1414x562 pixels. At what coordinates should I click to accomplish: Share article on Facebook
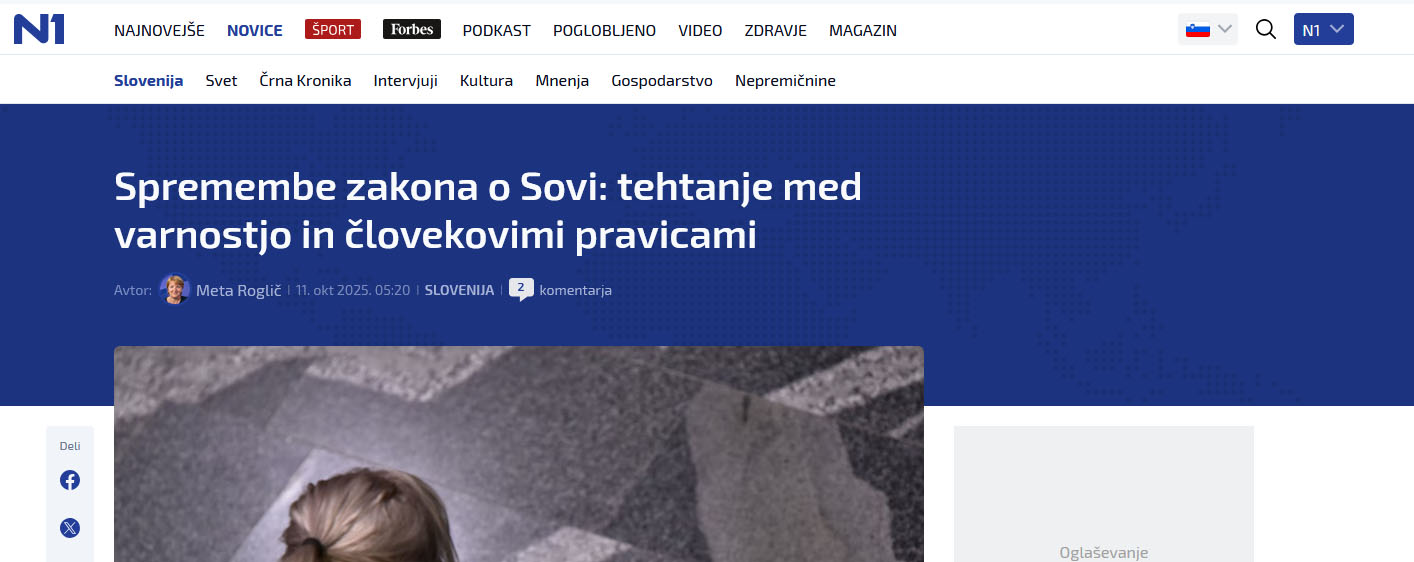(x=70, y=480)
